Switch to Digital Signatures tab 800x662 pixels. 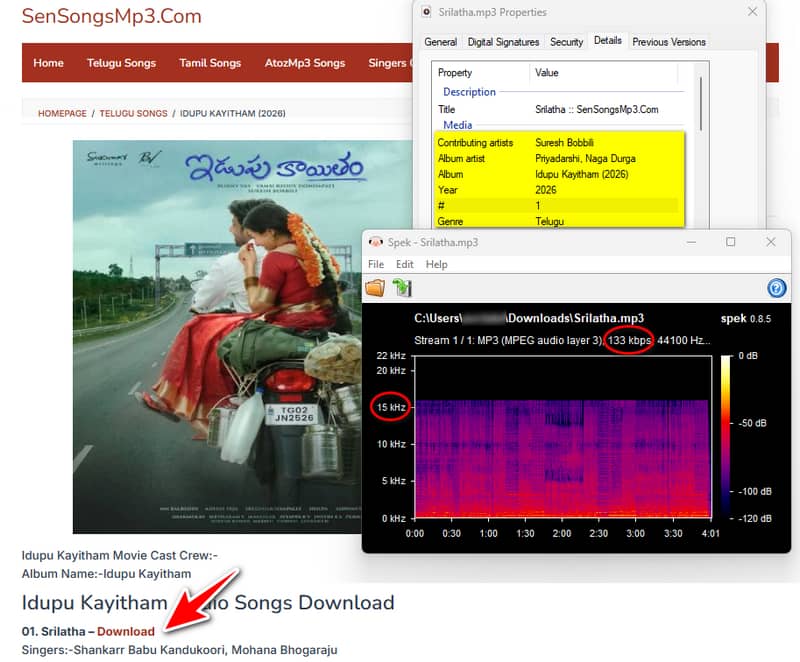coord(503,42)
